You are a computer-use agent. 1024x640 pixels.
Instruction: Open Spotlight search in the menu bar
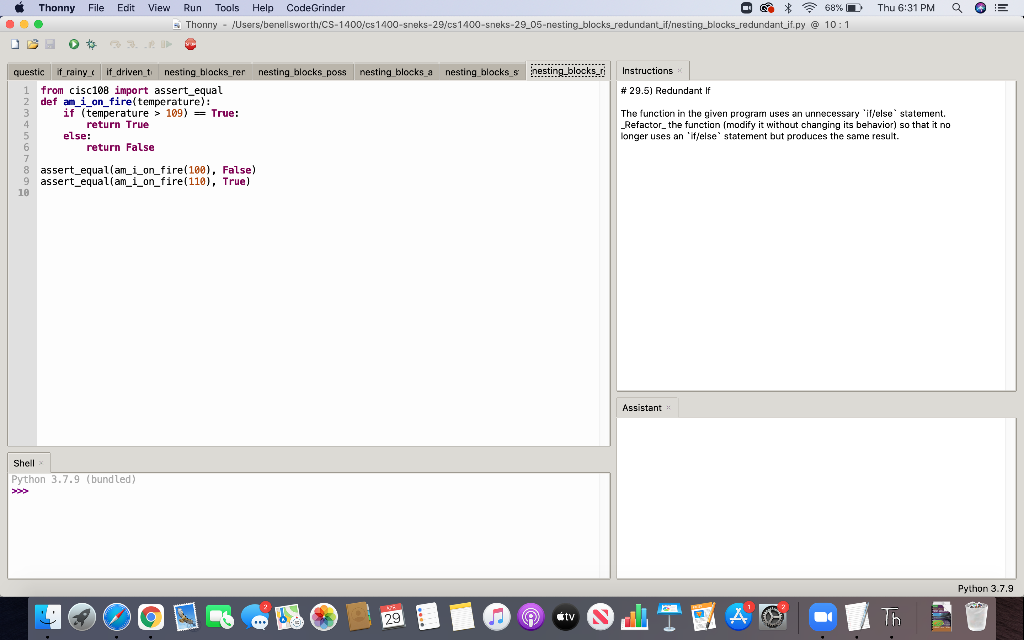point(957,8)
